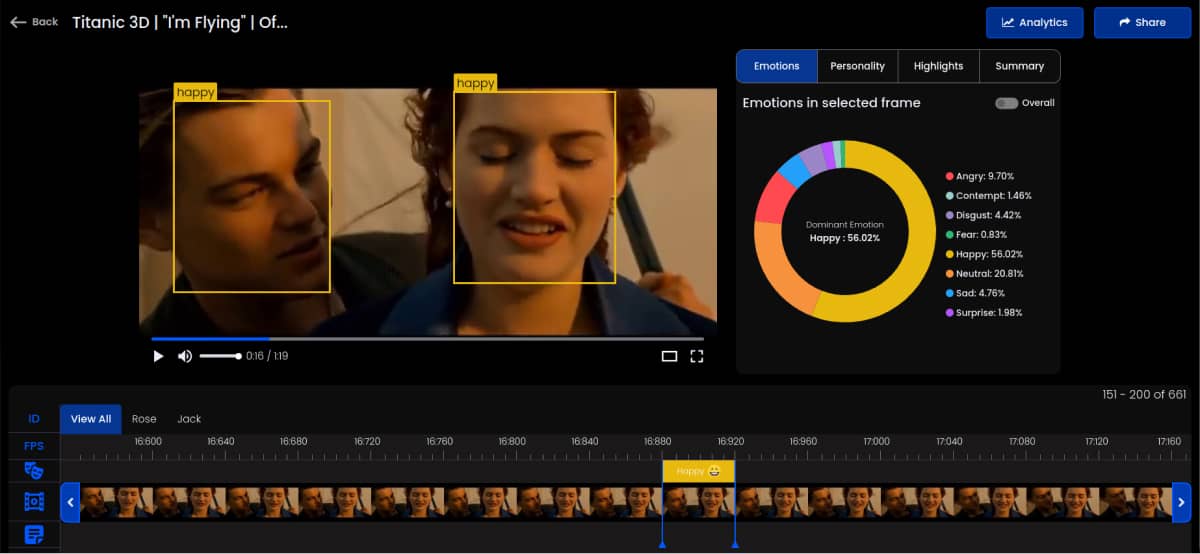The width and height of the screenshot is (1200, 554).
Task: Select the emotion masks row icon
Action: click(34, 470)
